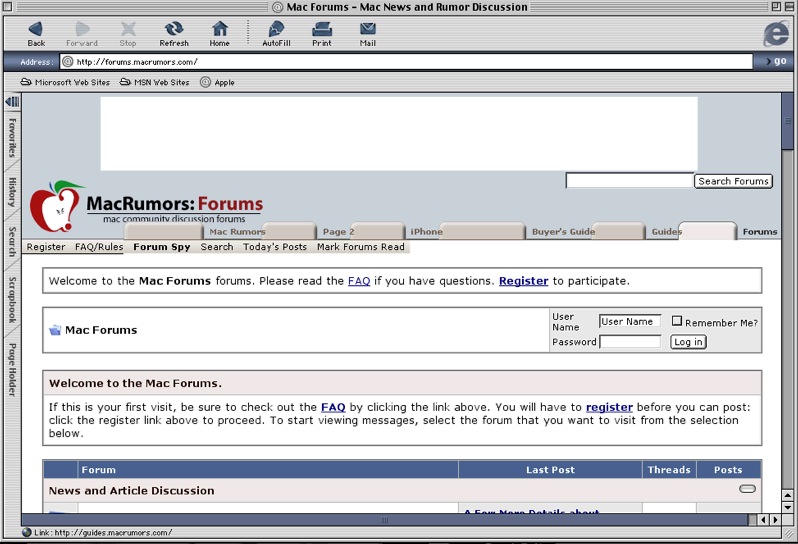Open the Search side tab

(x=12, y=241)
